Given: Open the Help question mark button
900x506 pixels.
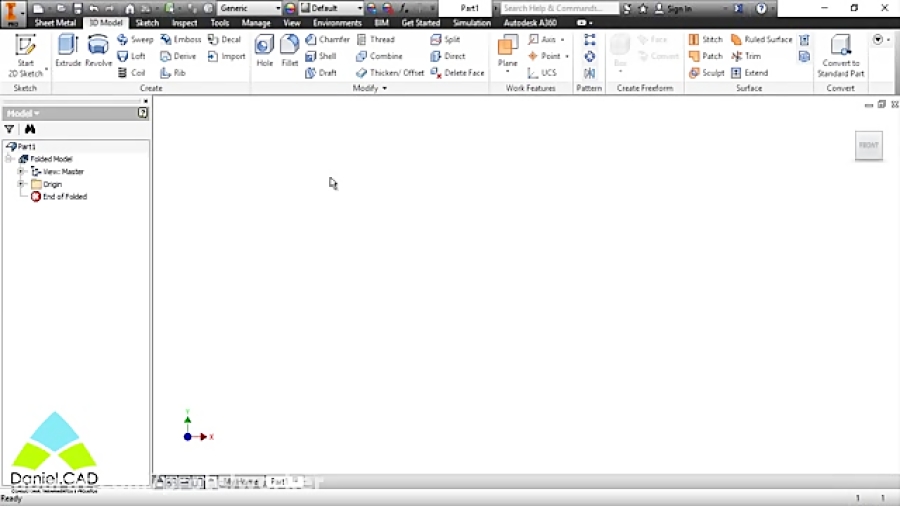Looking at the screenshot, I should 761,9.
